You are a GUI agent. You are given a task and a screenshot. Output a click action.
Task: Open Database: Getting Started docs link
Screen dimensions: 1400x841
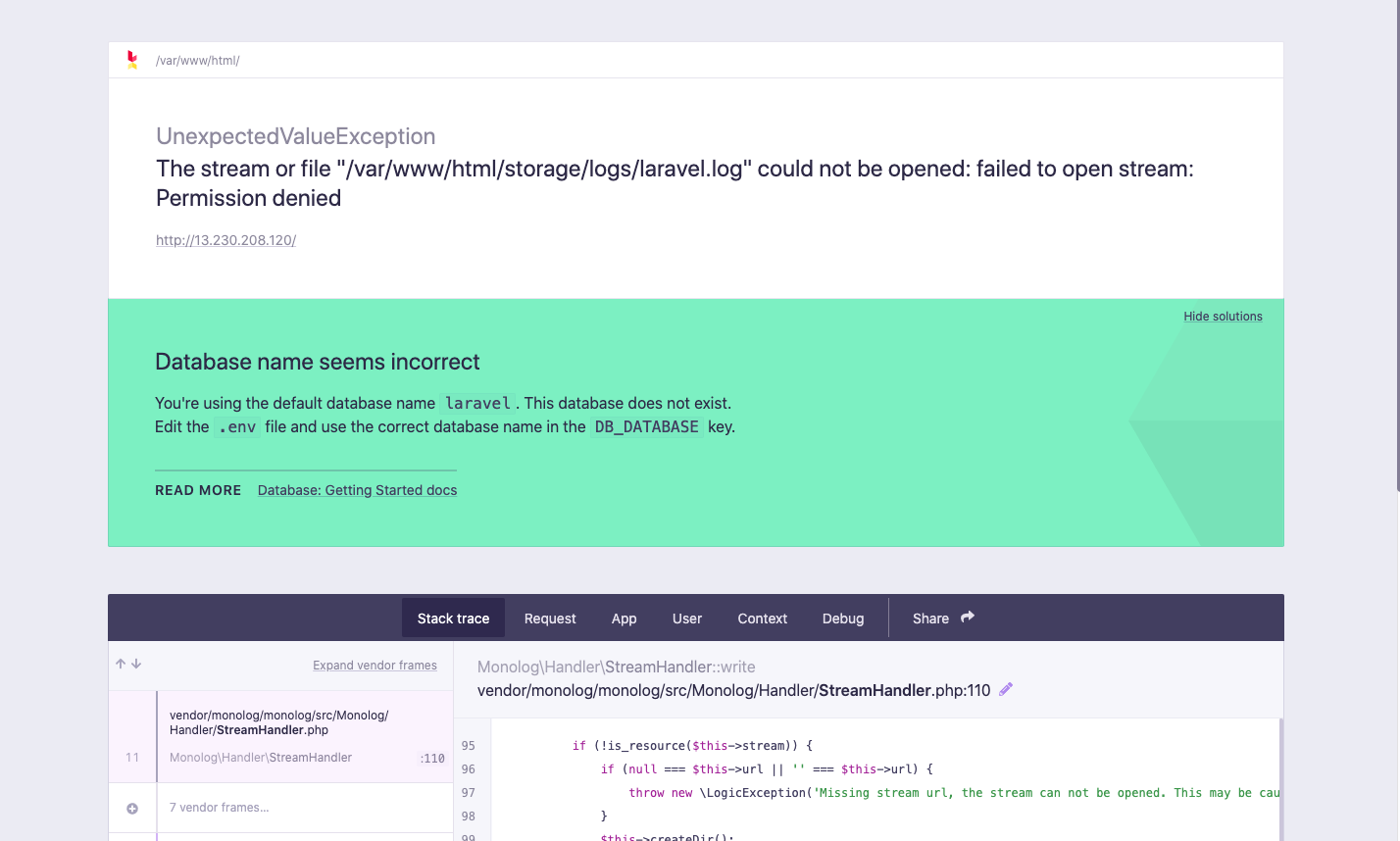[357, 490]
